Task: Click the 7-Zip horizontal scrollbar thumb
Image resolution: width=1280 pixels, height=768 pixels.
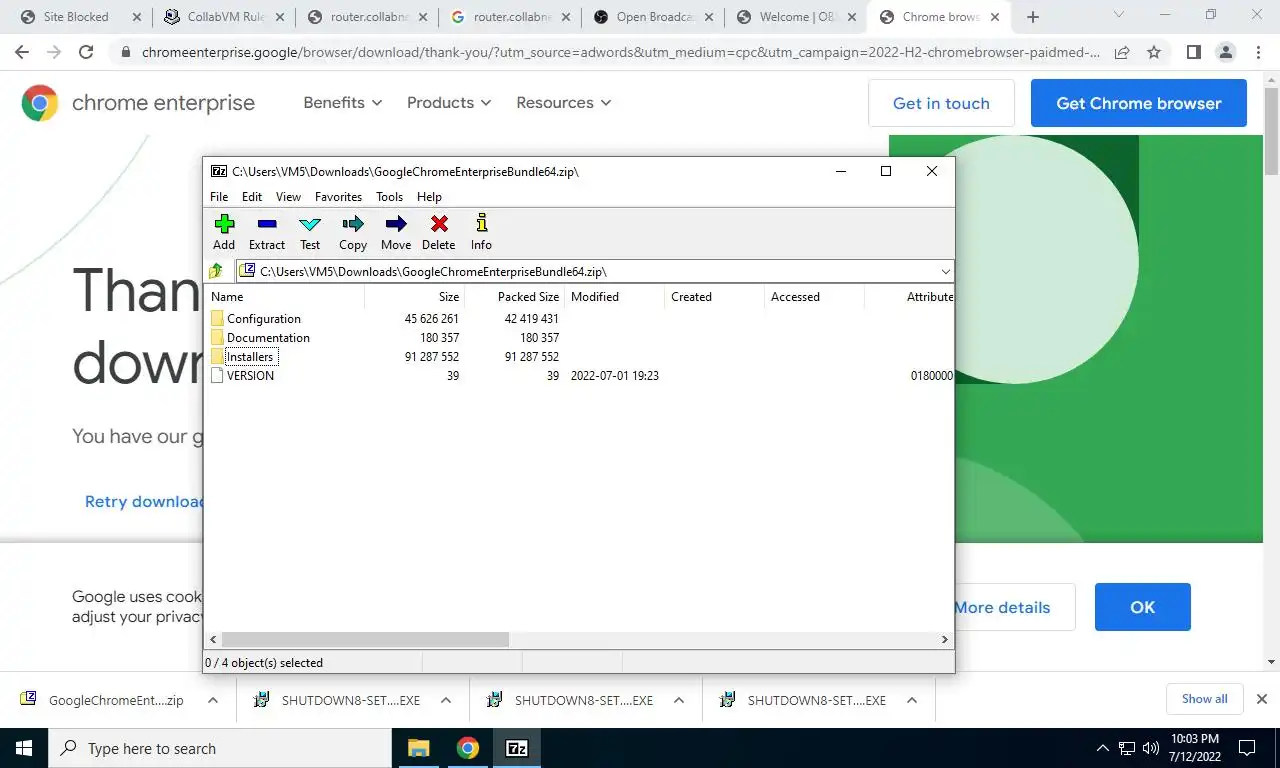Action: [x=365, y=639]
